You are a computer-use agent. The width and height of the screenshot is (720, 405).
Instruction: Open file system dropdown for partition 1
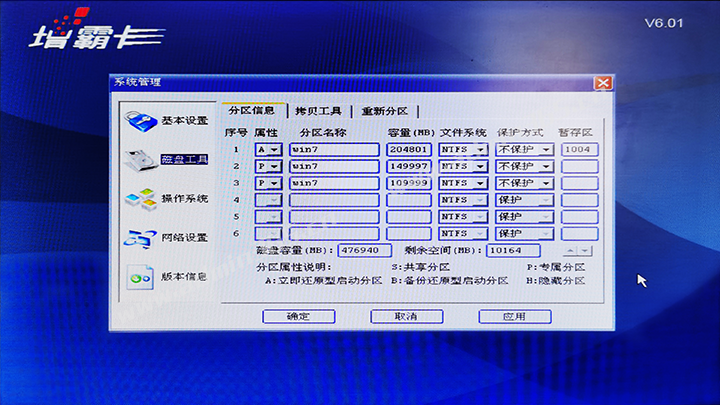[480, 150]
